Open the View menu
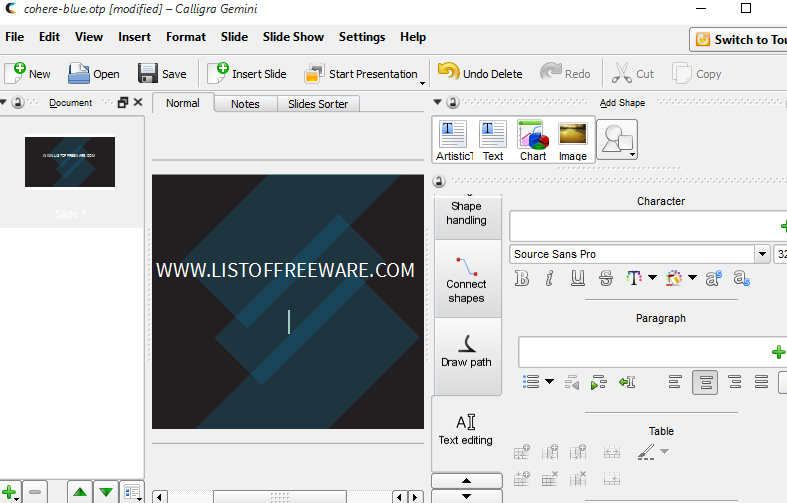 click(89, 37)
